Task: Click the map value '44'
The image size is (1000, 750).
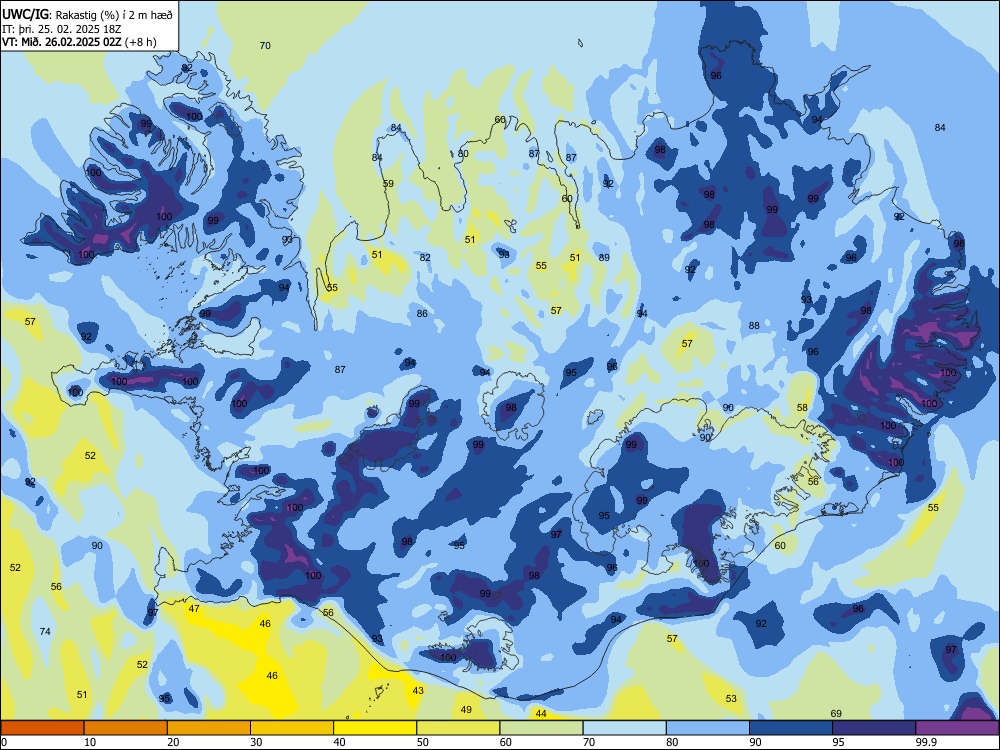Action: tap(541, 713)
